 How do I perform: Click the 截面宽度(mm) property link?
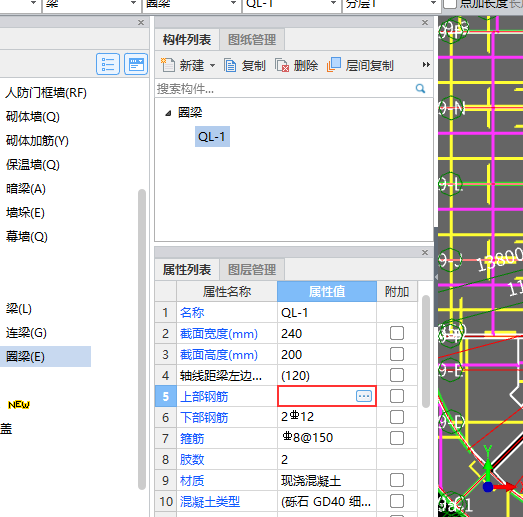point(219,334)
